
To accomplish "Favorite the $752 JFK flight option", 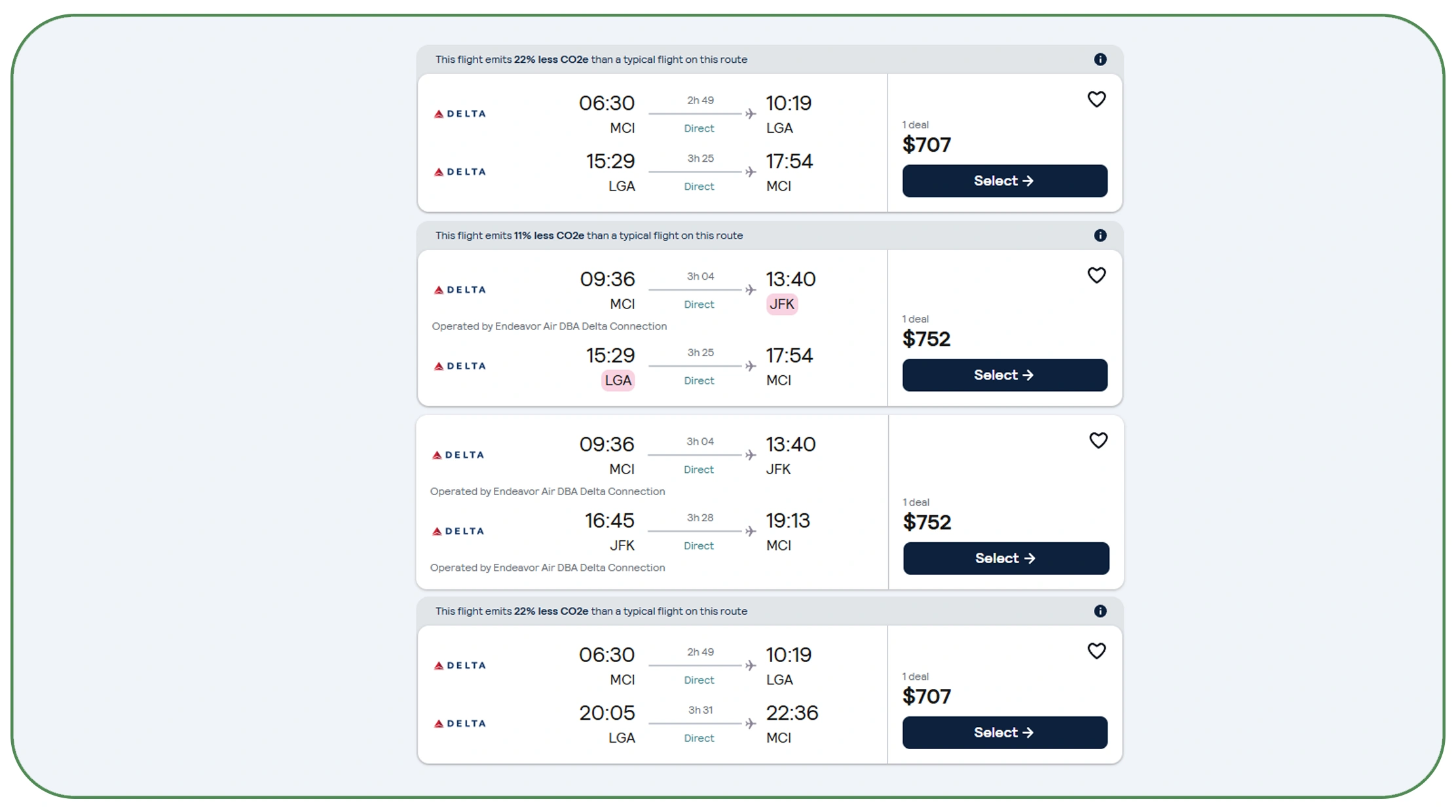I will [1097, 275].
